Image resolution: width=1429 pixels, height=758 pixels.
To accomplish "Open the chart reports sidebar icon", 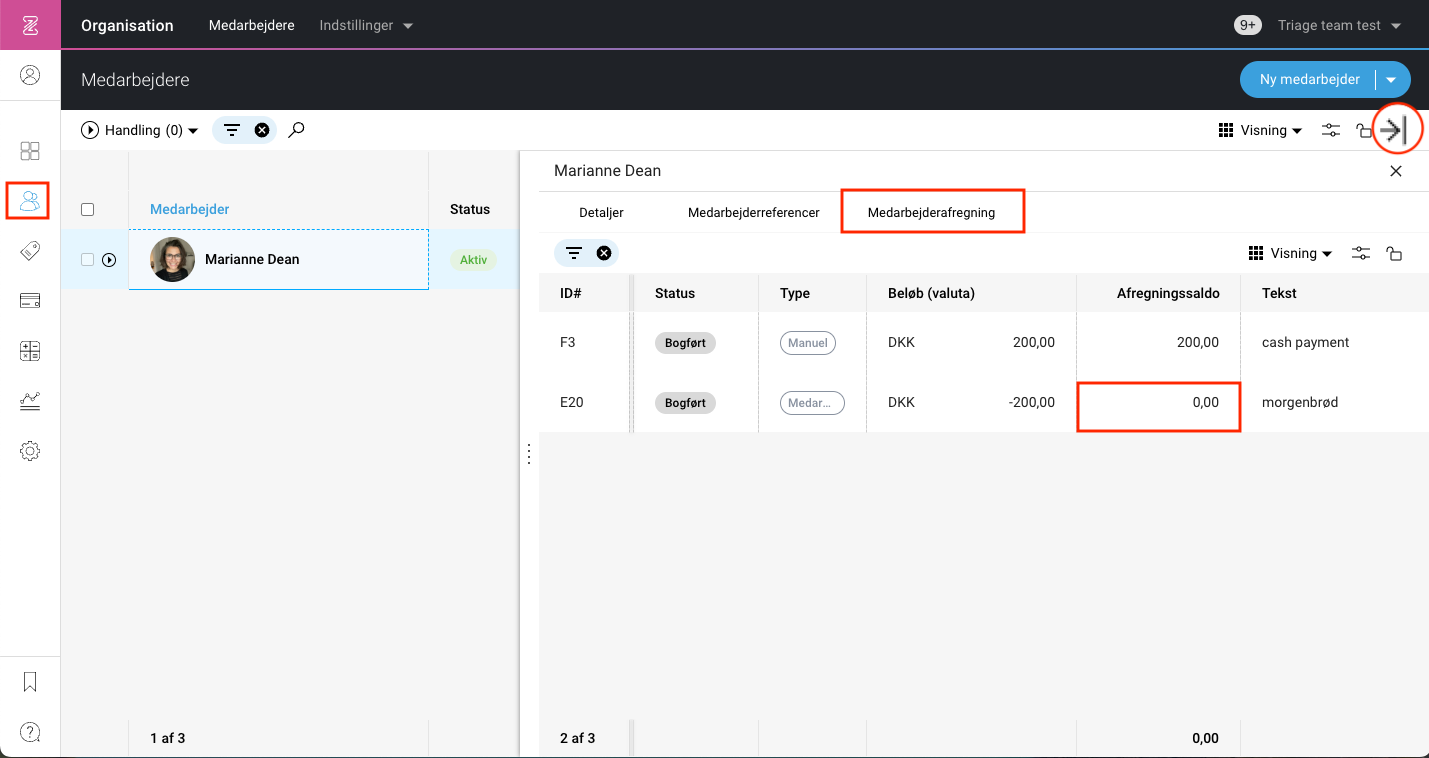I will 30,401.
